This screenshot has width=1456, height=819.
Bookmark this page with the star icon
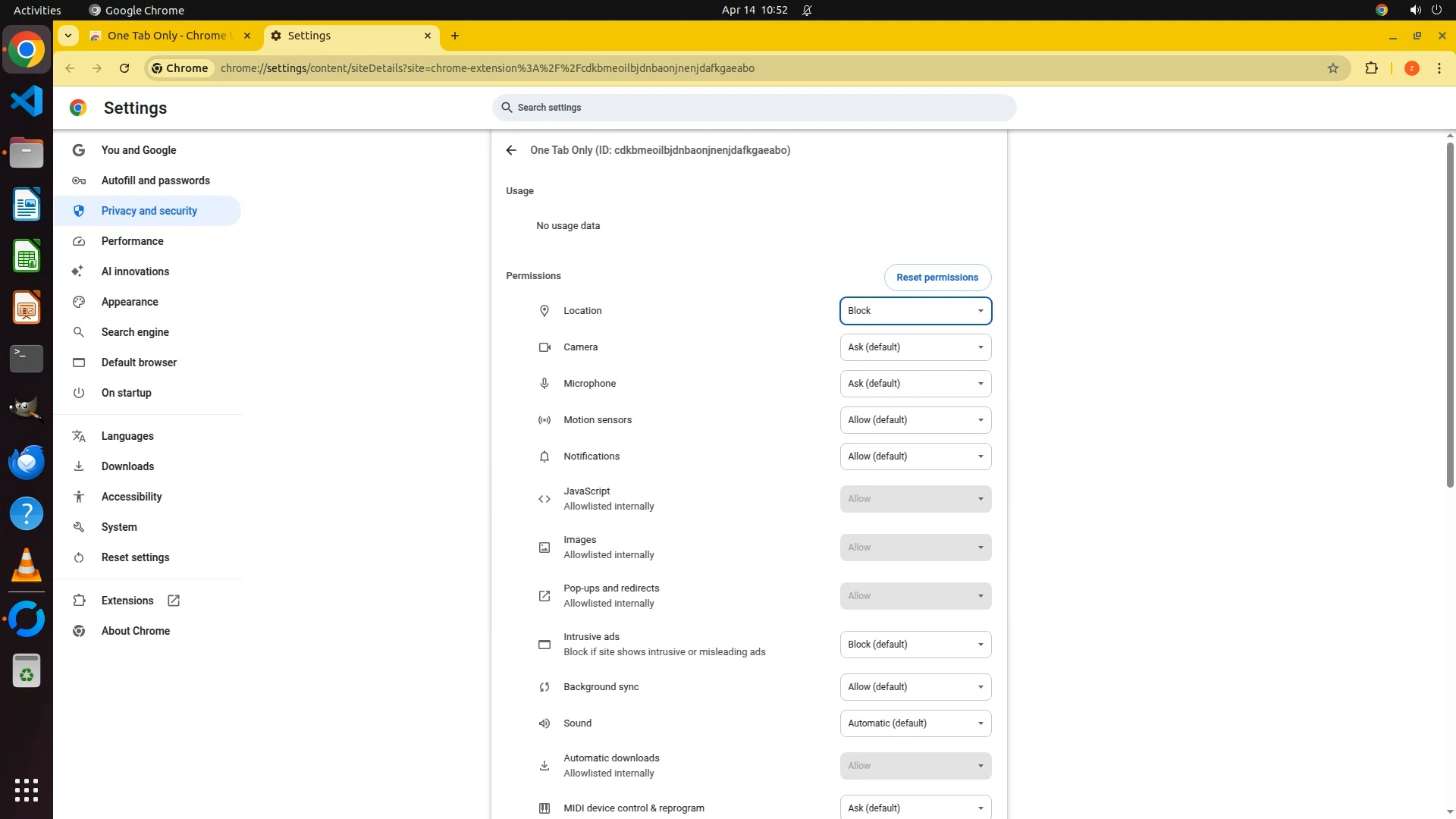(x=1333, y=68)
